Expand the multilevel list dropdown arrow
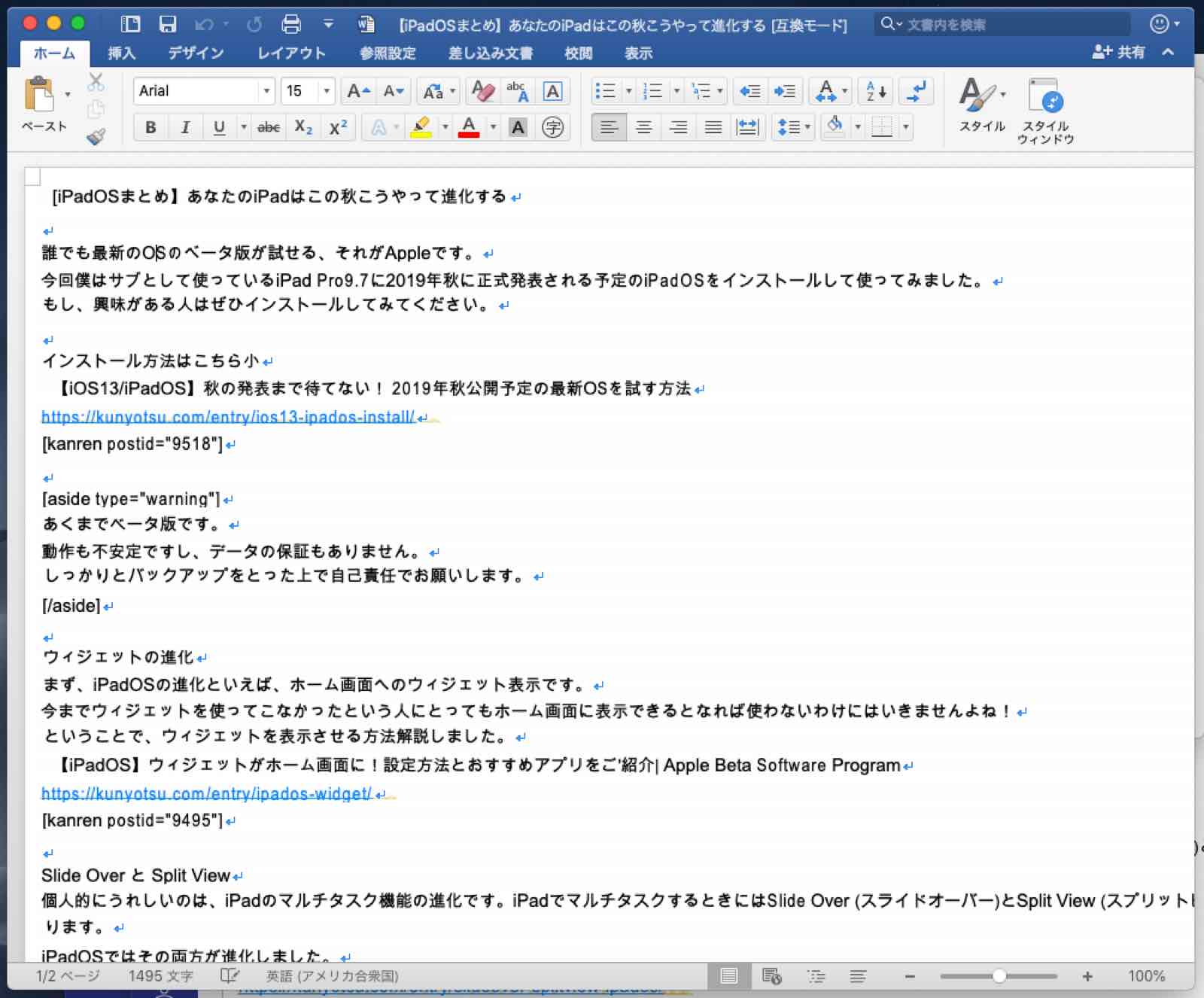Image resolution: width=1204 pixels, height=998 pixels. (720, 92)
